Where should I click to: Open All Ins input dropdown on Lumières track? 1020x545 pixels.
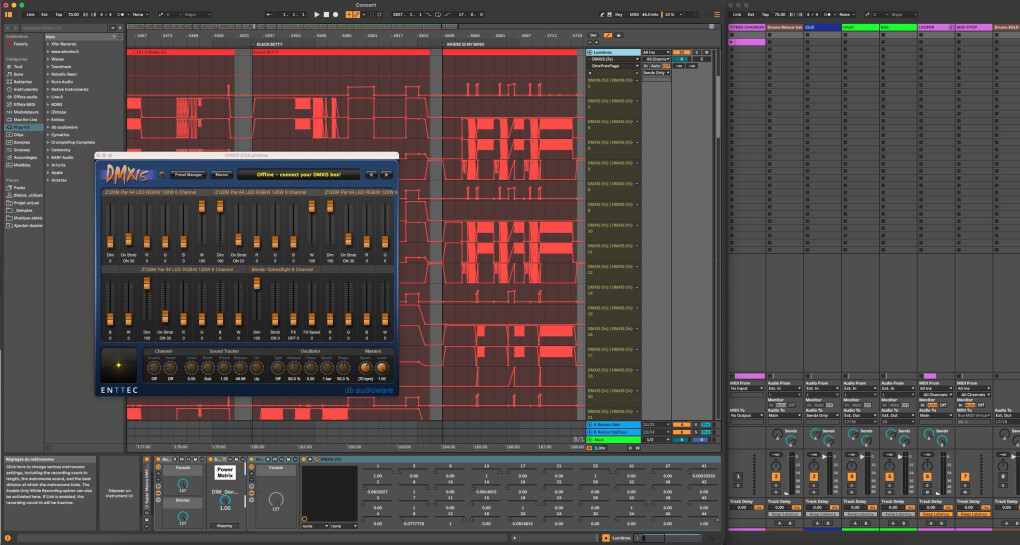[x=656, y=52]
